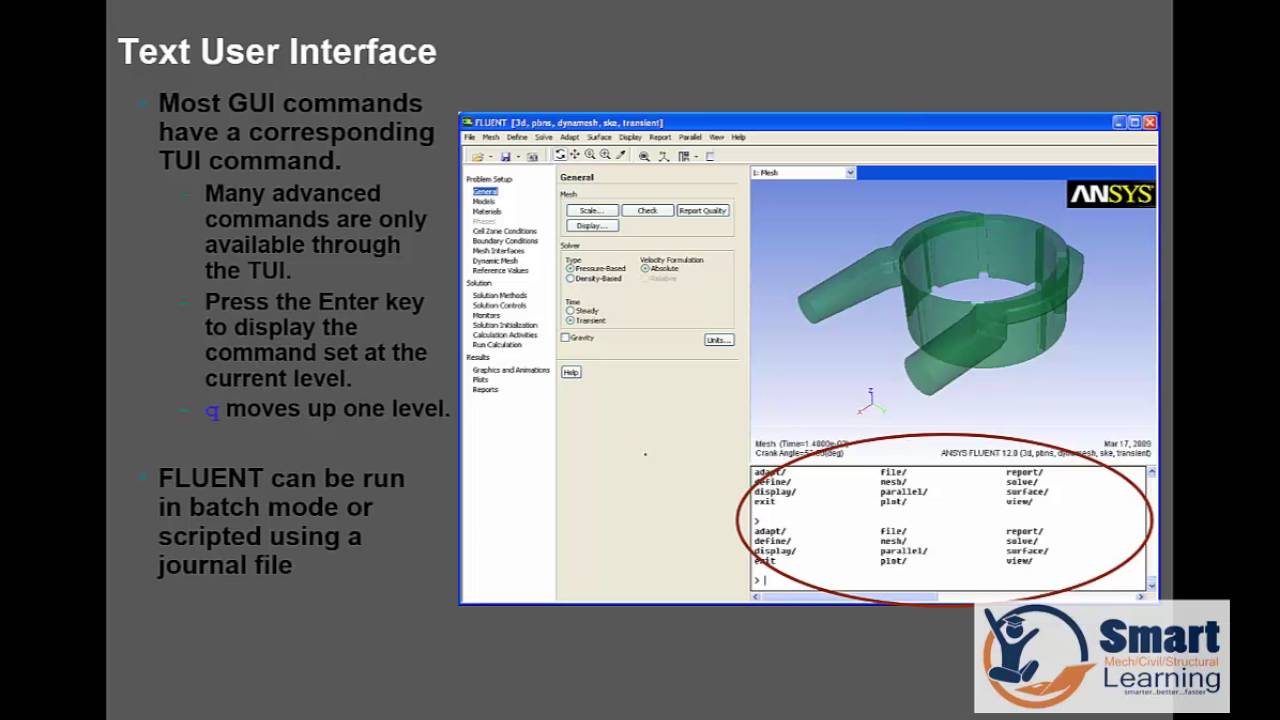Enable the Gravity checkbox

[x=565, y=338]
